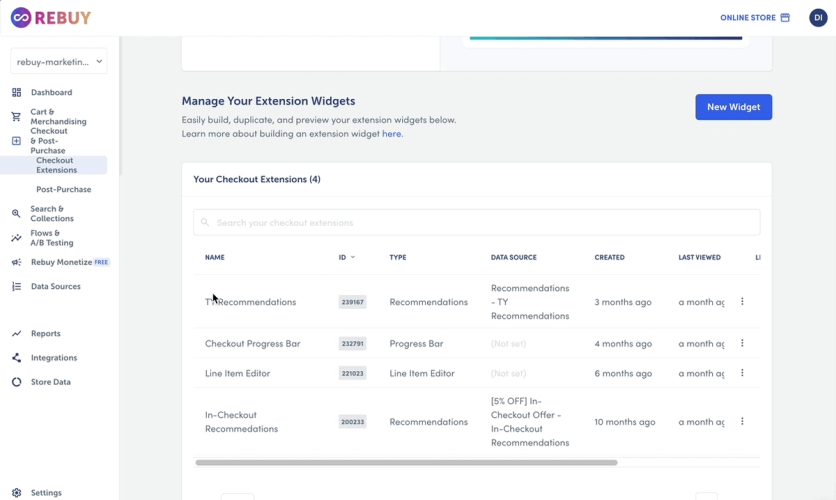The height and width of the screenshot is (500, 836).
Task: Click the Data Sources list icon
Action: [x=17, y=286]
